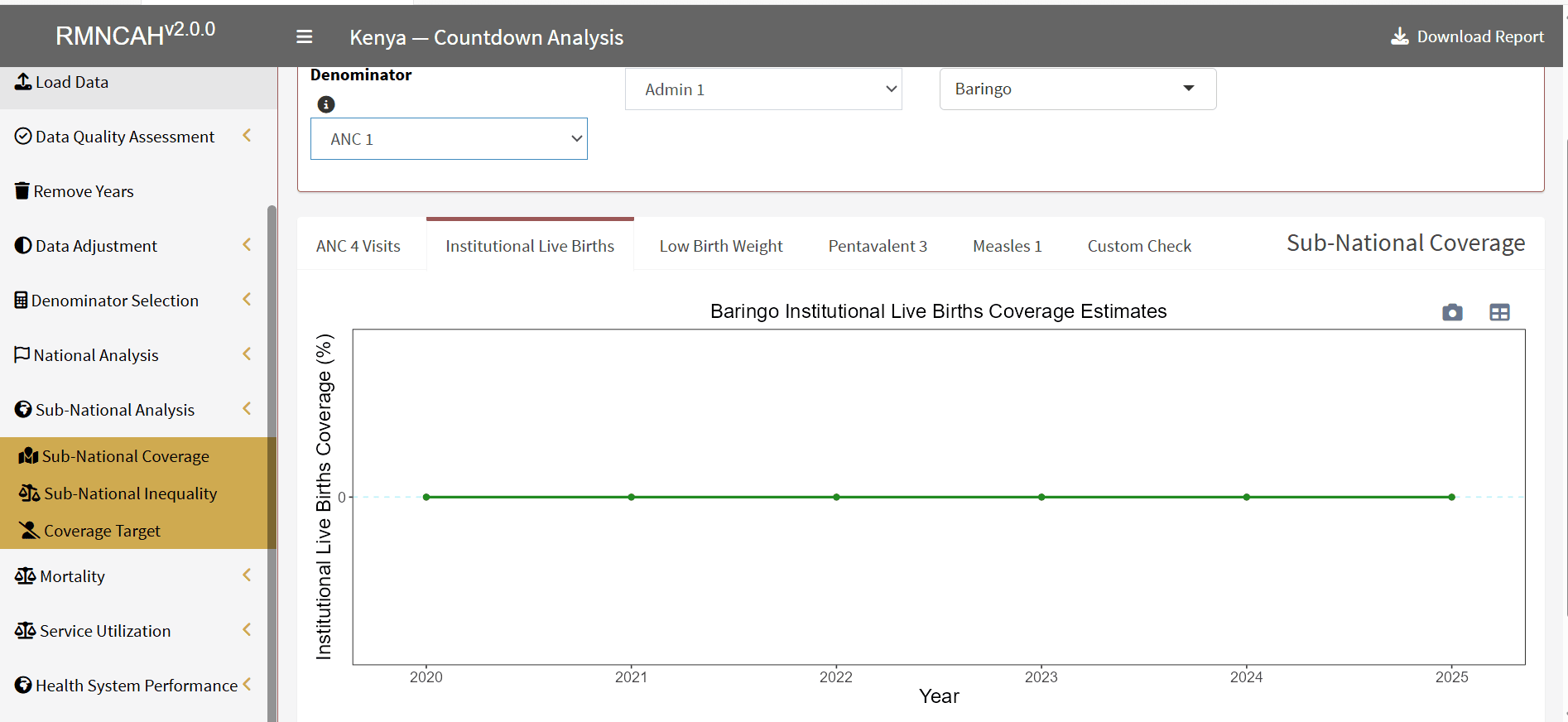Select the Institutional Live Births tab
1568x722 pixels.
(x=530, y=246)
